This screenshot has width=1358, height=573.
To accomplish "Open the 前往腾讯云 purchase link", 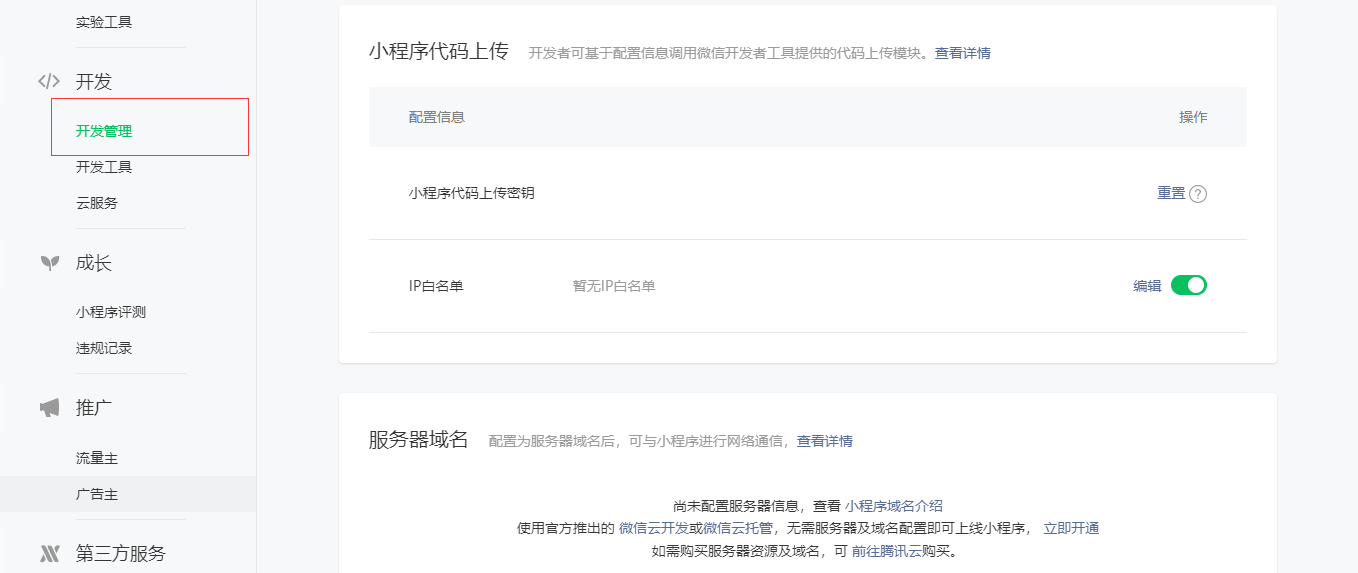I will (886, 551).
